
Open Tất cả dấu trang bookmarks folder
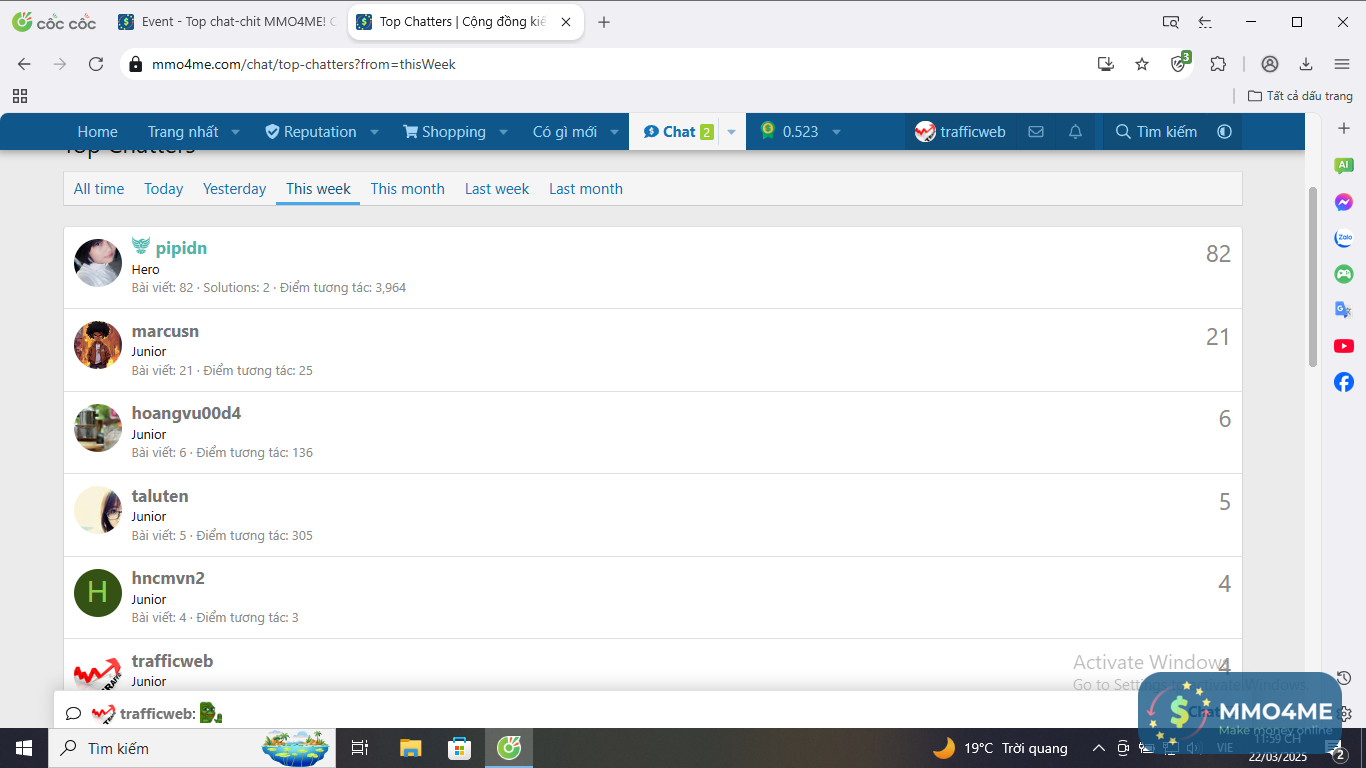pos(1300,96)
